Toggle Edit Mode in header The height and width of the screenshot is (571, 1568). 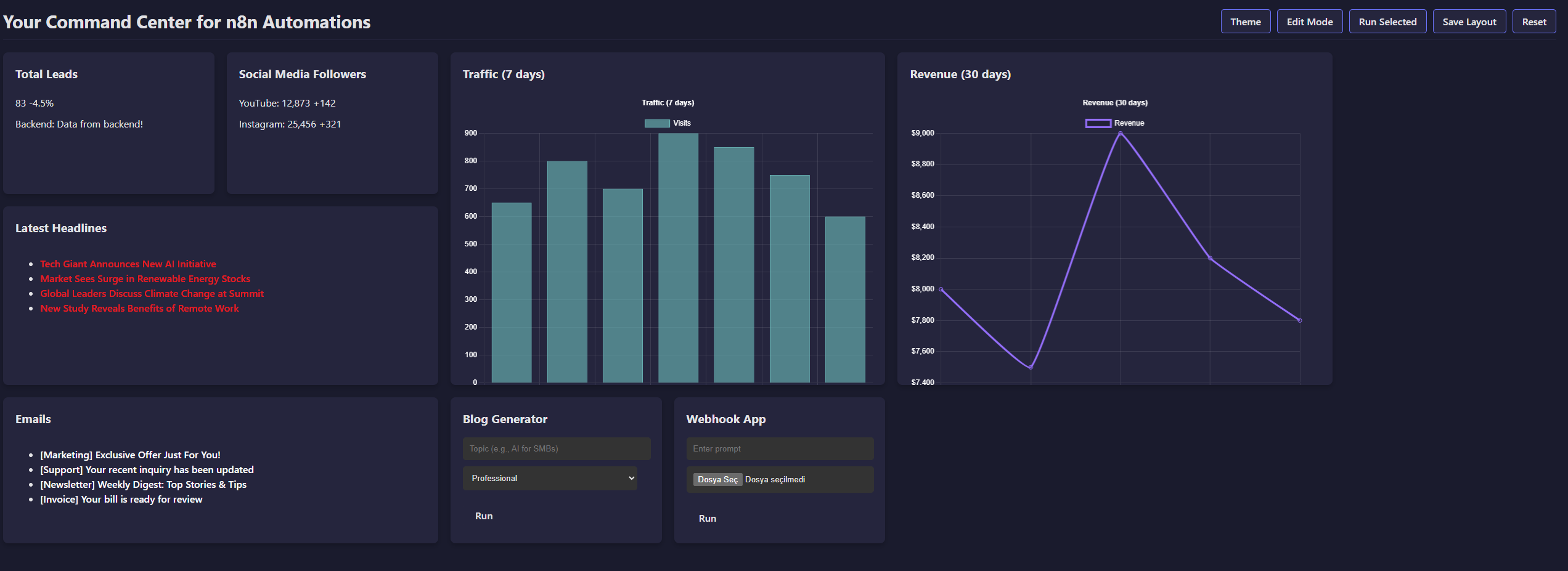1309,22
